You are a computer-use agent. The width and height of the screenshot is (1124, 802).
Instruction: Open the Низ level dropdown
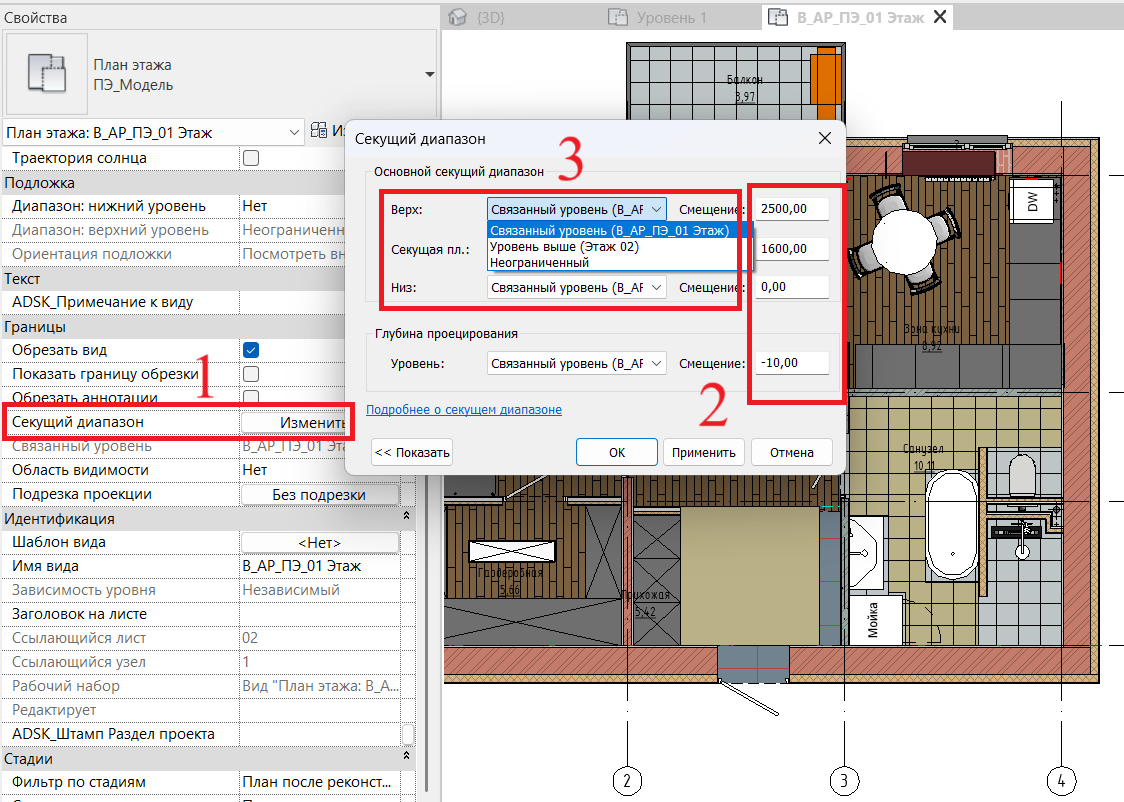point(577,287)
